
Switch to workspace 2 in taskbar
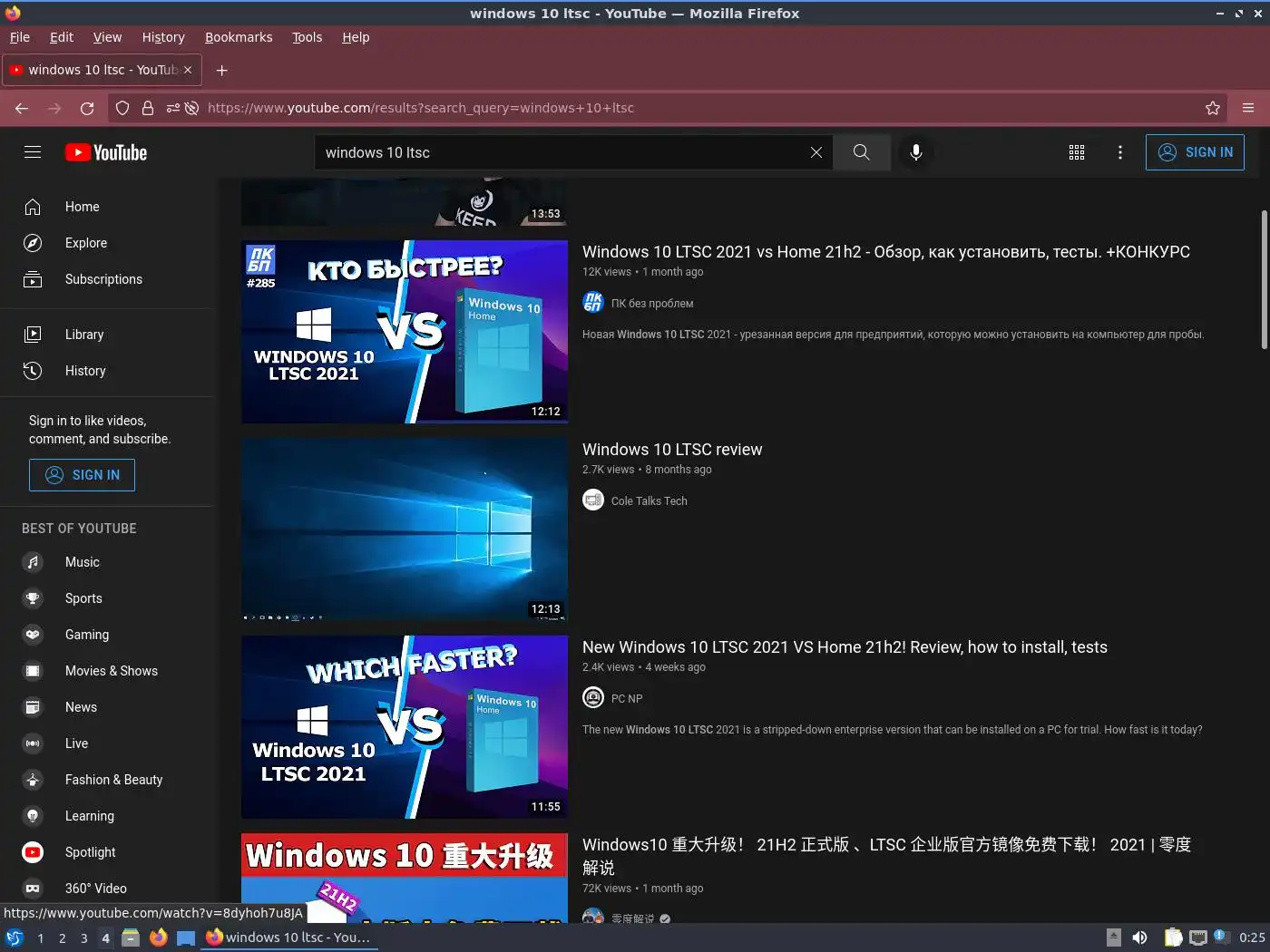62,937
